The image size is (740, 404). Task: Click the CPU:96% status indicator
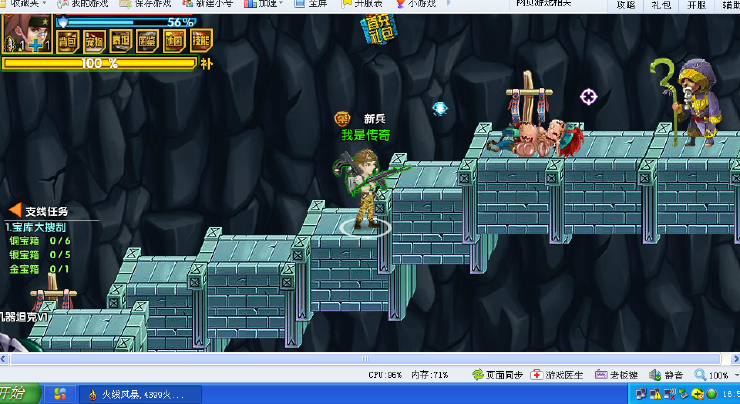coord(385,375)
